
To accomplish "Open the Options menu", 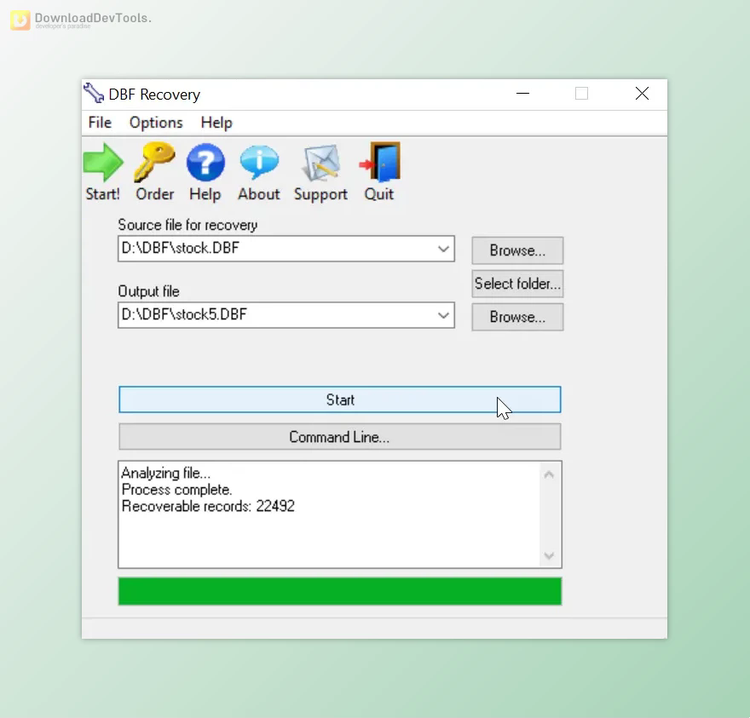I will [156, 122].
